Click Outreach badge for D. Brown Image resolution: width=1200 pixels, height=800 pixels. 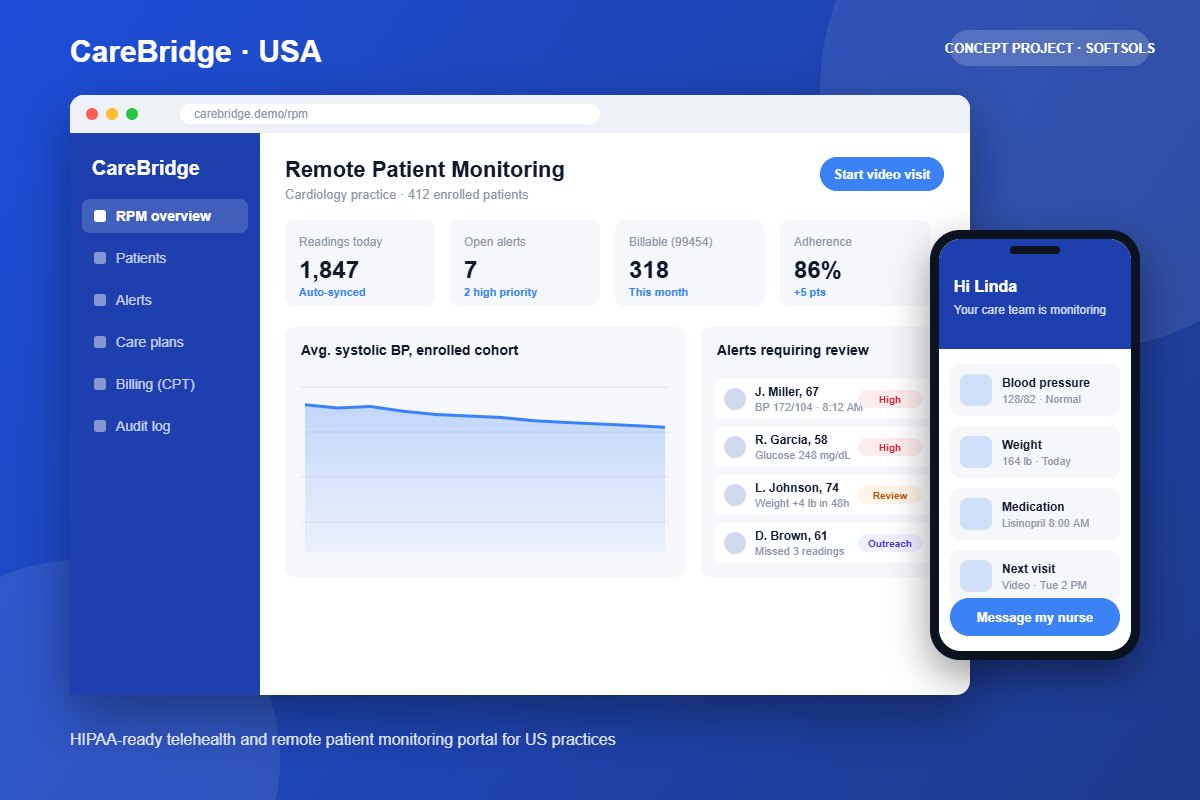[x=890, y=543]
